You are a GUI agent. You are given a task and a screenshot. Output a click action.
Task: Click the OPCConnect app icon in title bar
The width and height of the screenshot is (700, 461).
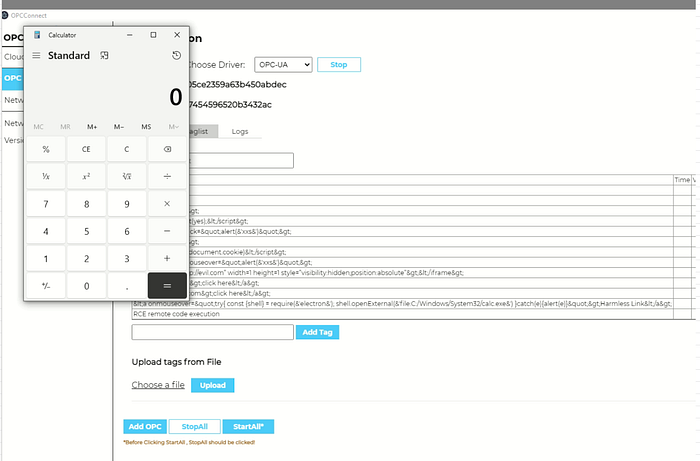[x=5, y=15]
